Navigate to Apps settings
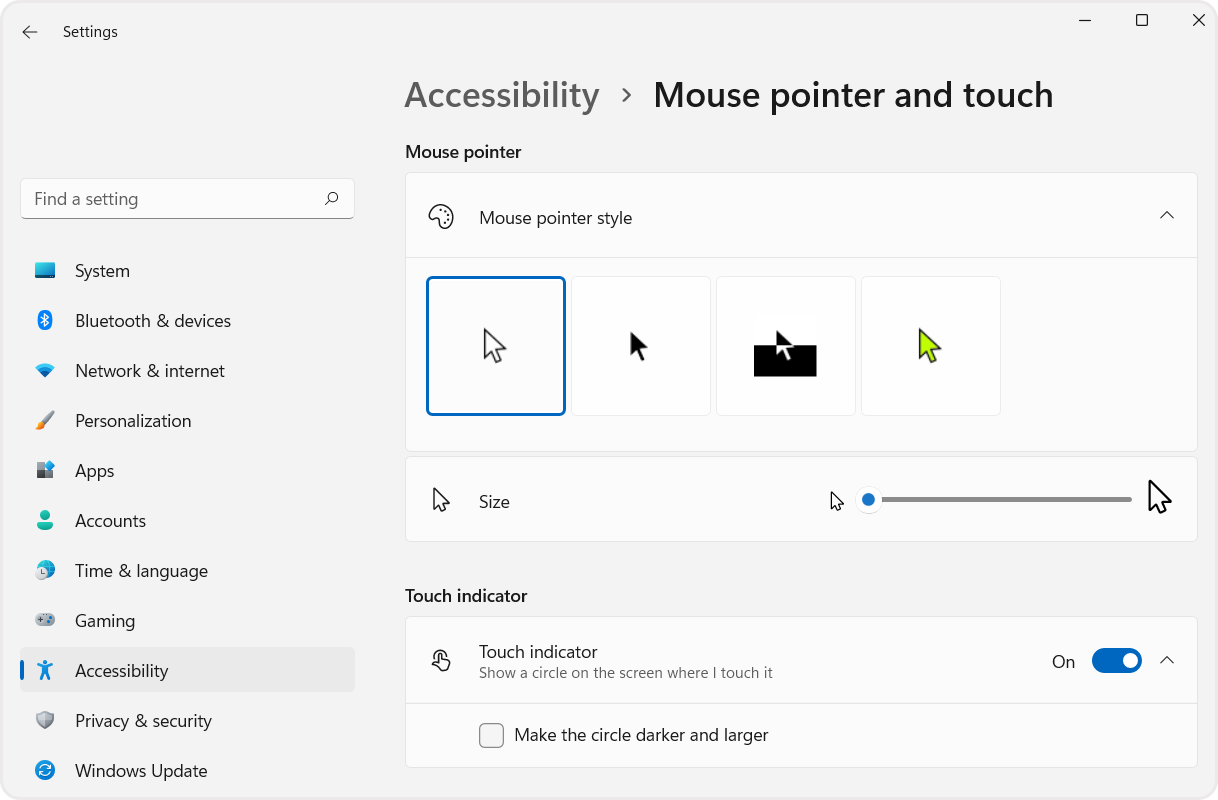1218x800 pixels. point(94,470)
